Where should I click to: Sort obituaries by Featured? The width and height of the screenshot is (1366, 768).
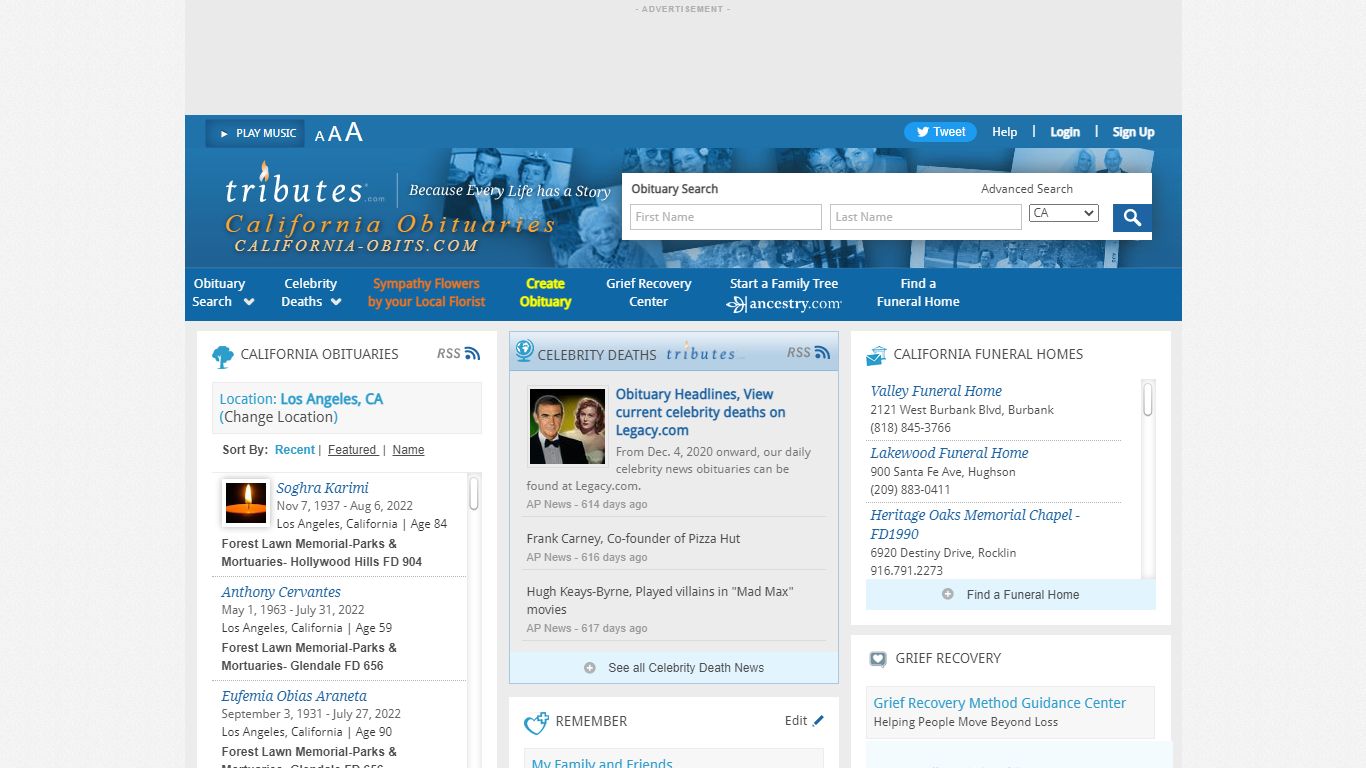[x=353, y=450]
